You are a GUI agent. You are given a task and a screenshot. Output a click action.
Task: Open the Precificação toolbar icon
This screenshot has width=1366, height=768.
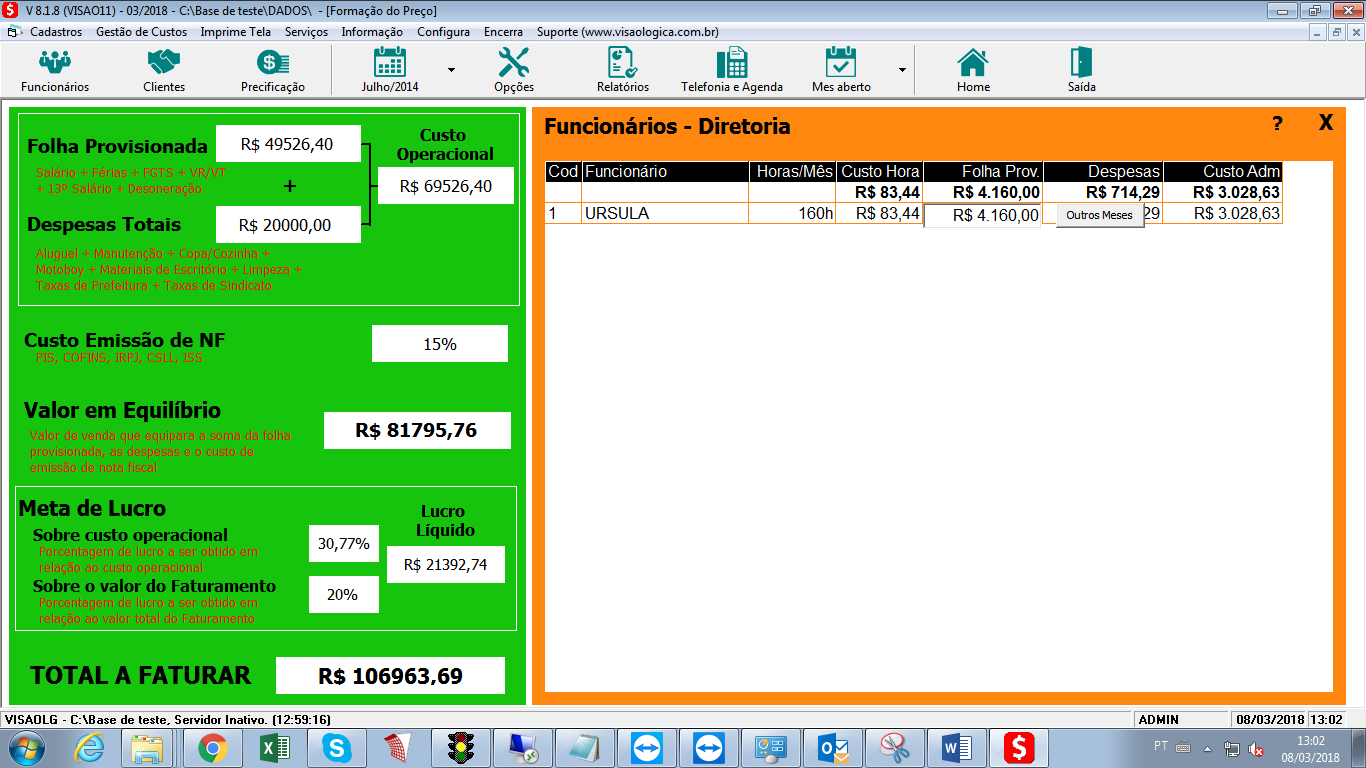(273, 63)
